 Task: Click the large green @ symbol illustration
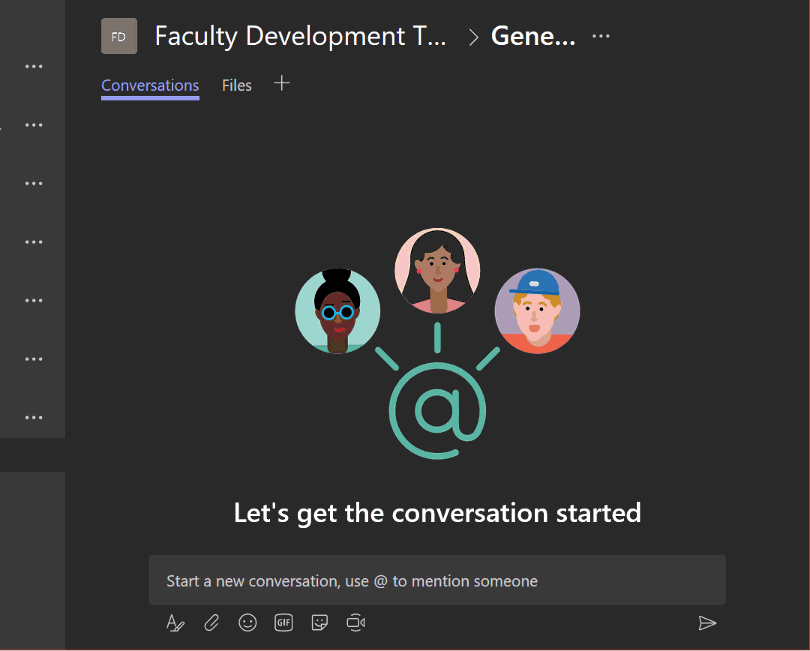(437, 411)
